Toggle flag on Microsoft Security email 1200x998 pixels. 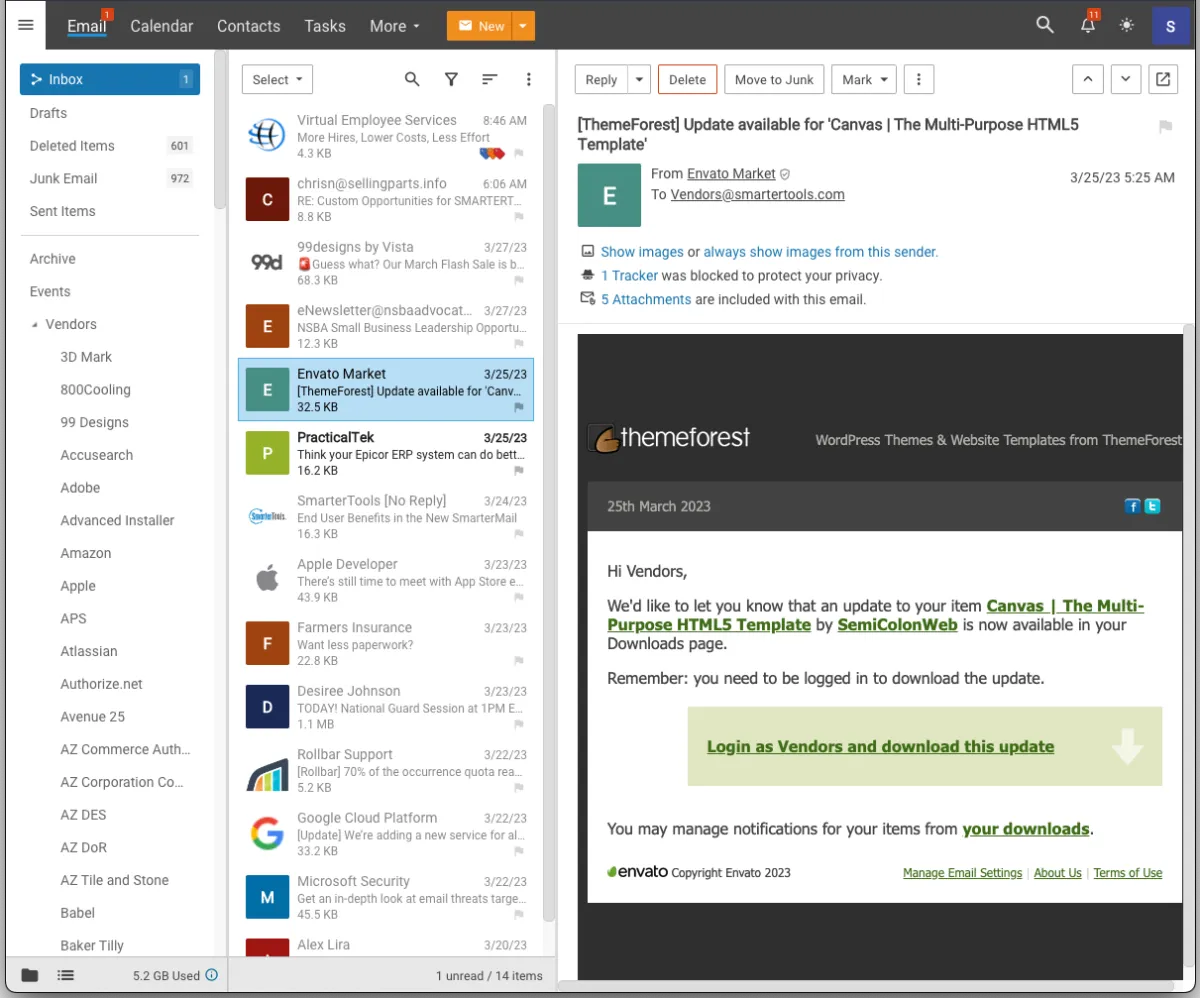518,915
